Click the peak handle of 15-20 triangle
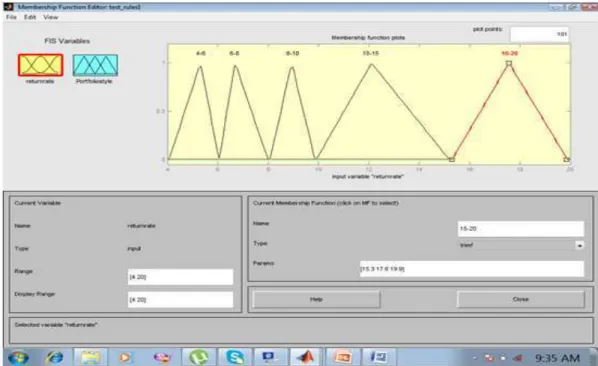This screenshot has width=598, height=366. (509, 63)
